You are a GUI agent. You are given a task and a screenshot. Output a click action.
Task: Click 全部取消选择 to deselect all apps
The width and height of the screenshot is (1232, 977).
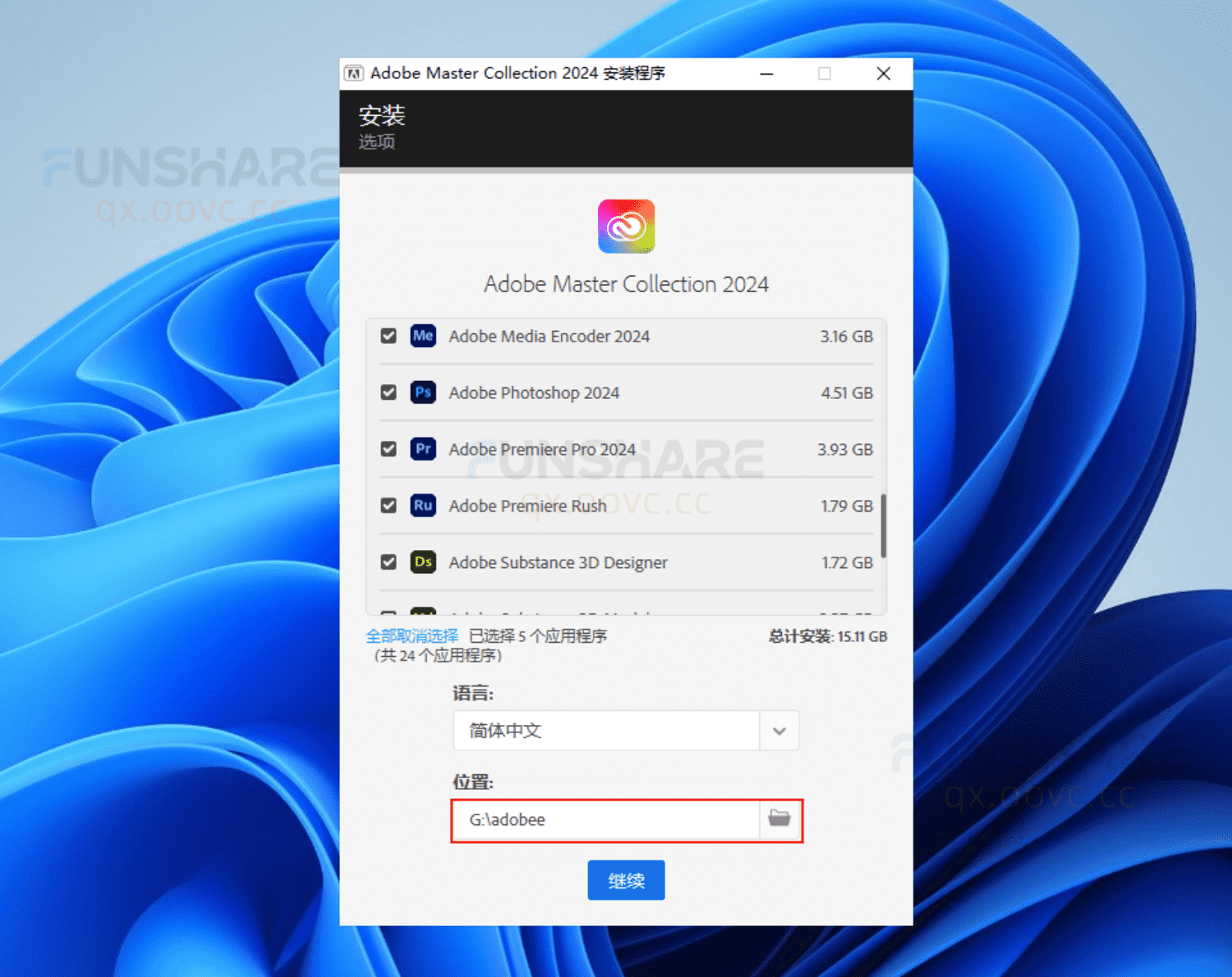(411, 635)
